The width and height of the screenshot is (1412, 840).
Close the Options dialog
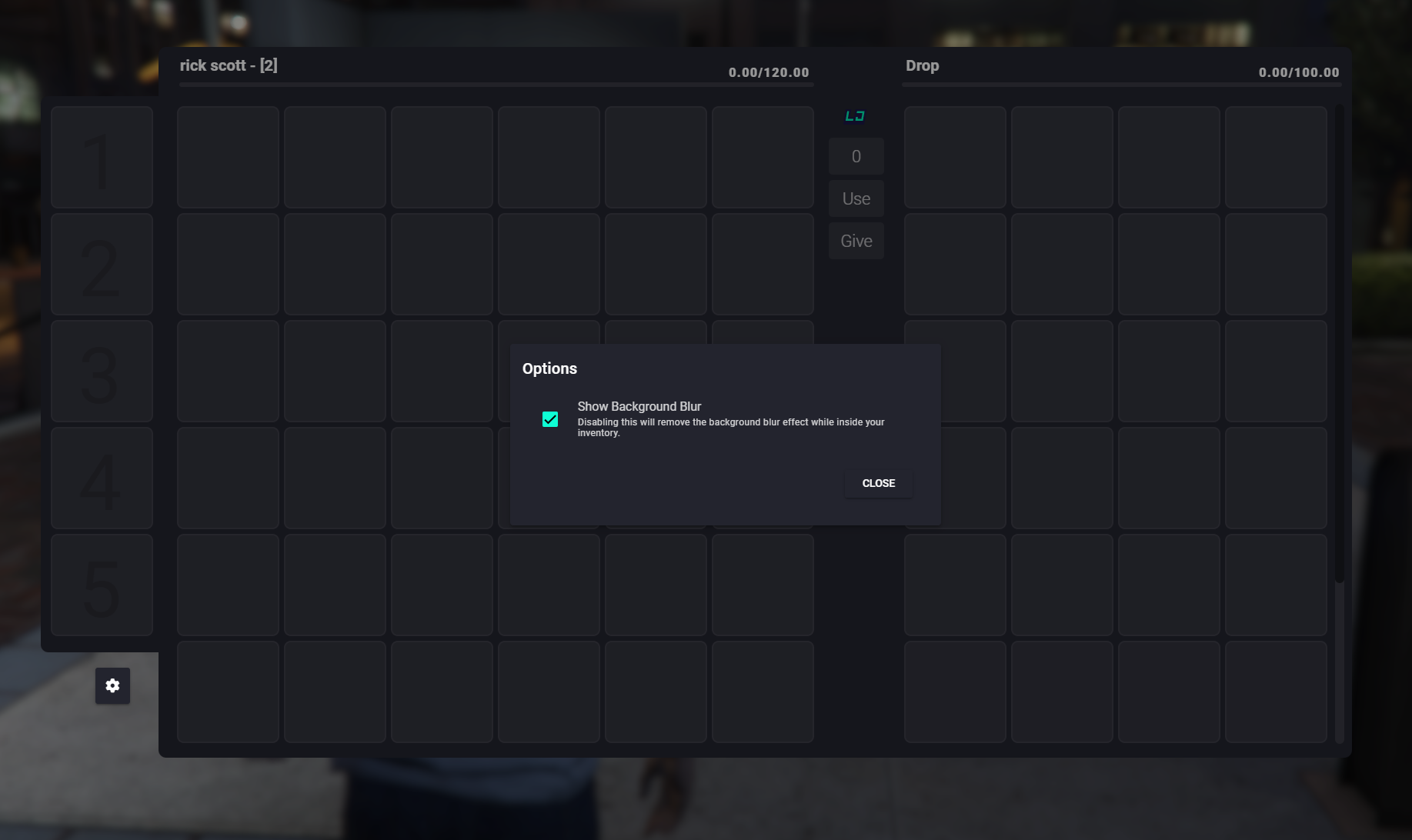(x=879, y=483)
